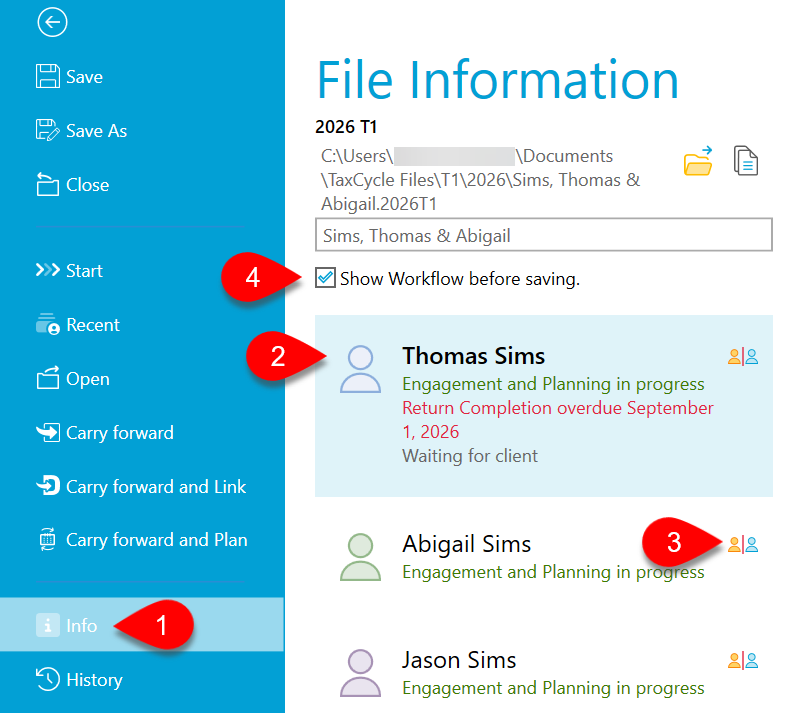Click the Info 'i' icon
The width and height of the screenshot is (785, 713).
(48, 625)
